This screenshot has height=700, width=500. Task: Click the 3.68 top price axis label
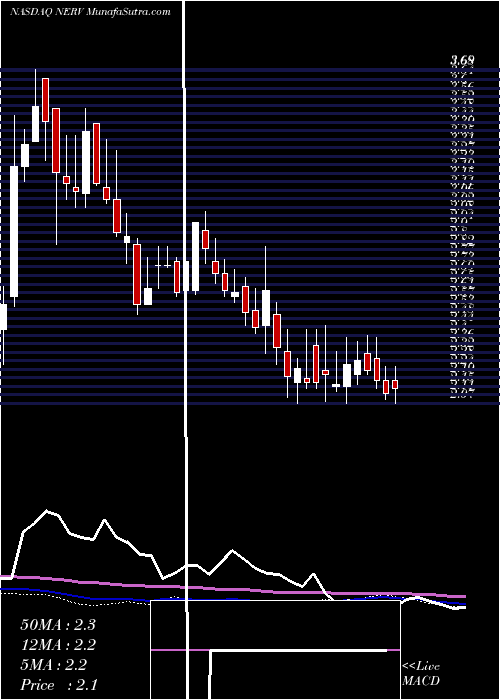coord(462,60)
